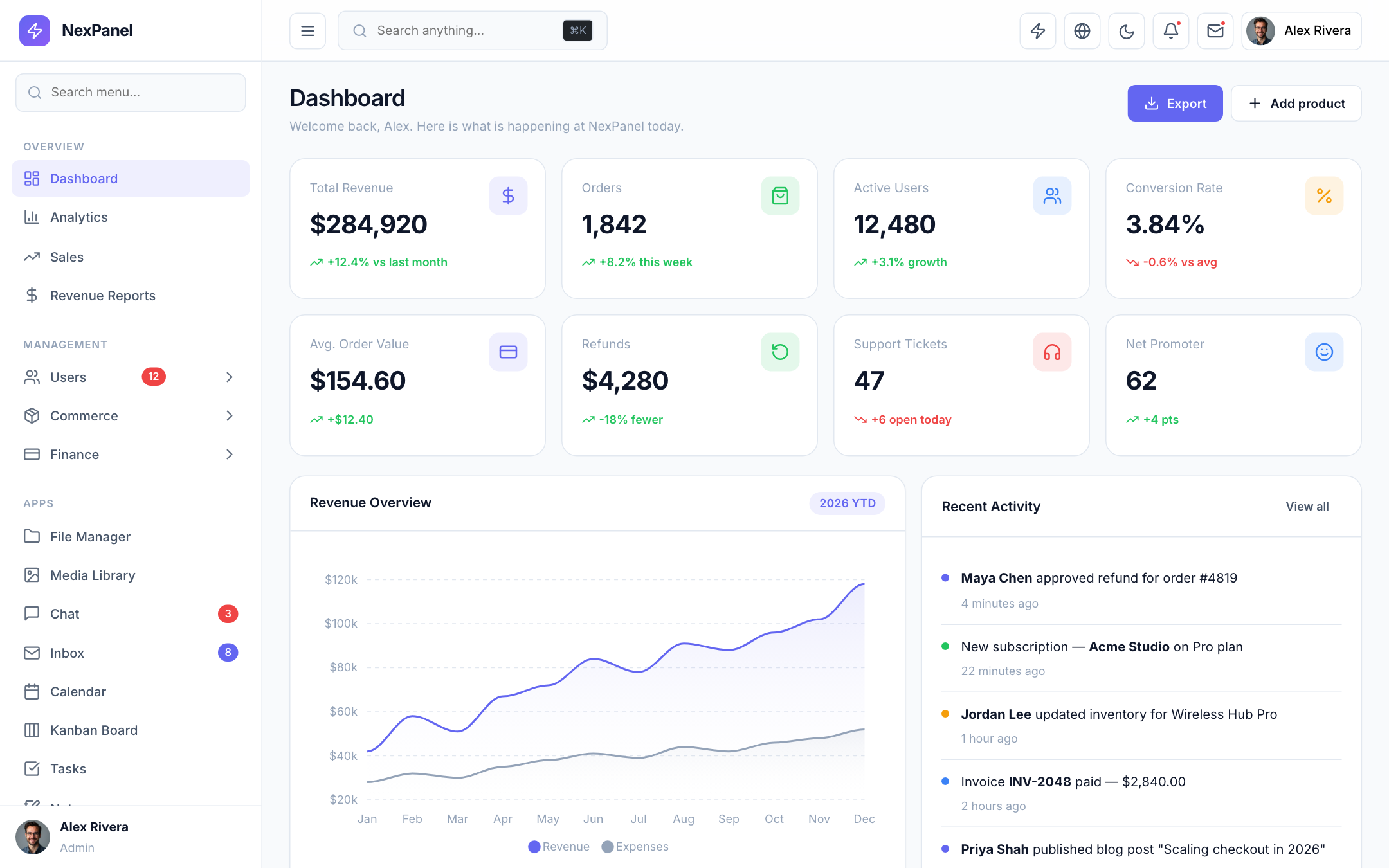Screen dimensions: 1389x868
Task: Click the '$284,920' Total Revenue value
Action: 368,224
